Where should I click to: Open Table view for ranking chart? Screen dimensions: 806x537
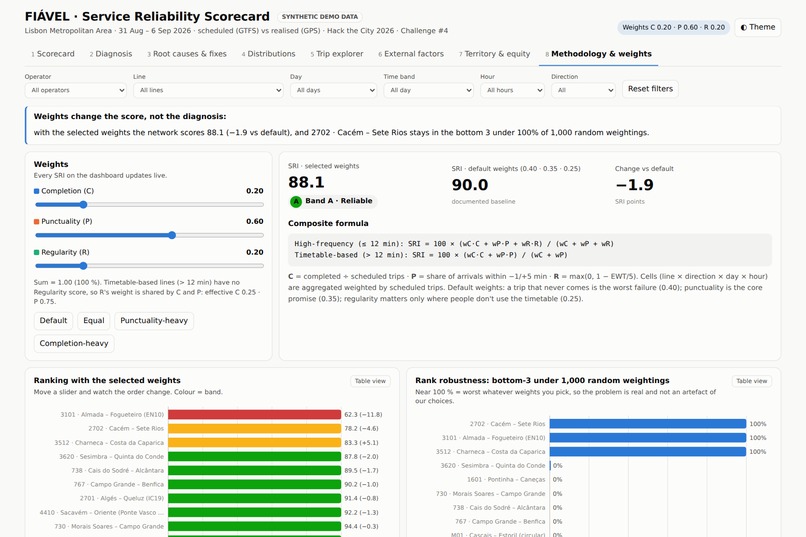click(x=370, y=381)
